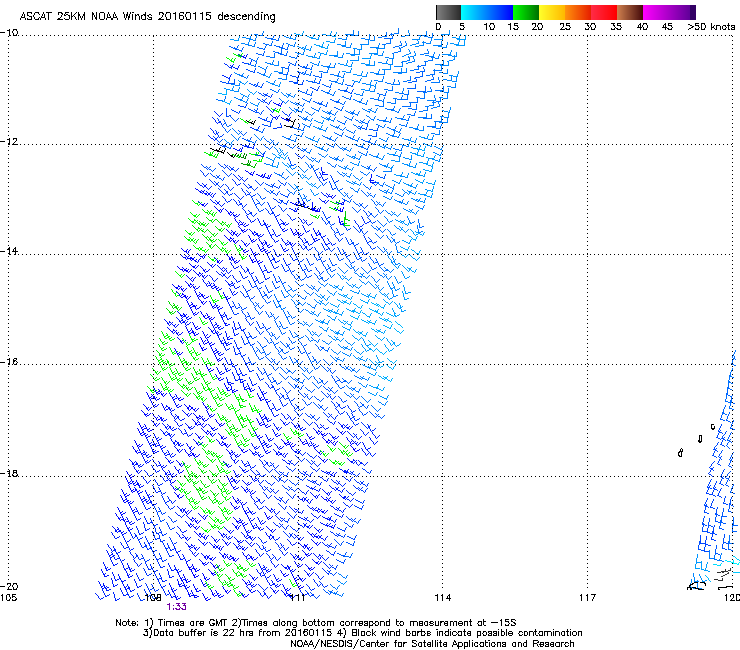The height and width of the screenshot is (650, 740).
Task: Pick the yellow 20-25 knots legend color
Action: tap(552, 12)
